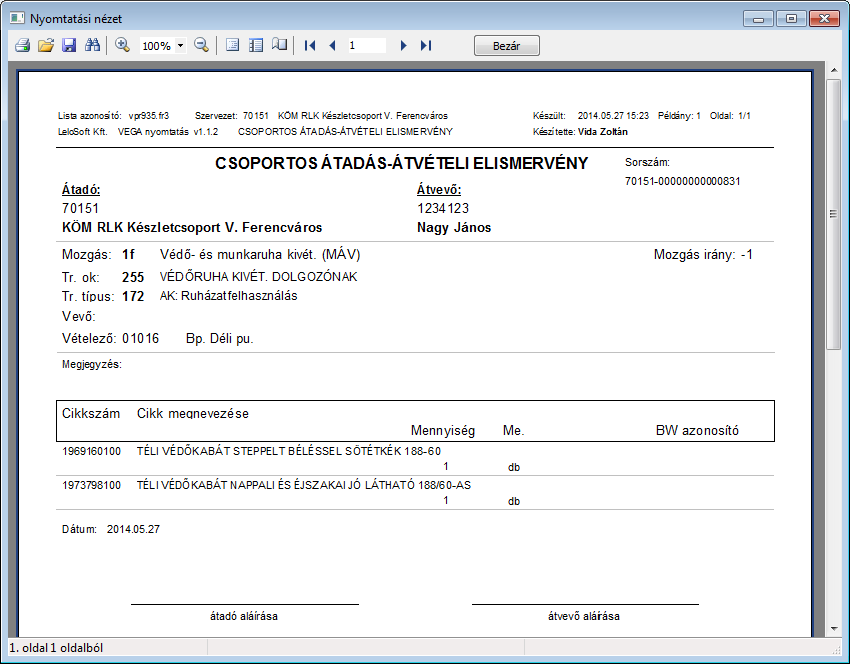Save the report with floppy icon
Image resolution: width=850 pixels, height=664 pixels.
(69, 46)
